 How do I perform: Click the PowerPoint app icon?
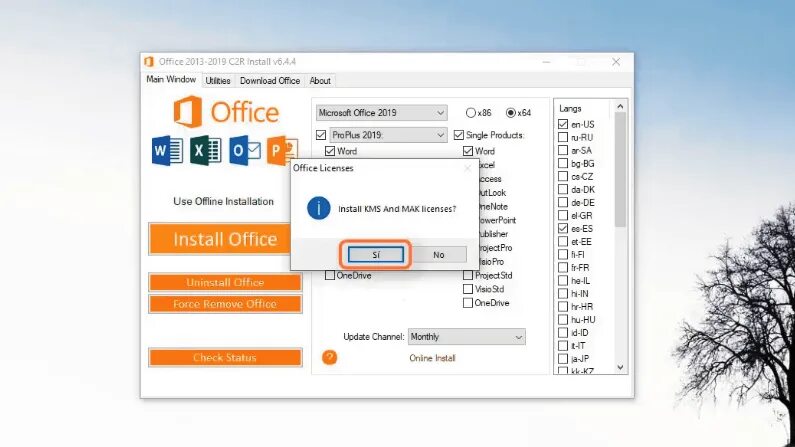coord(282,151)
